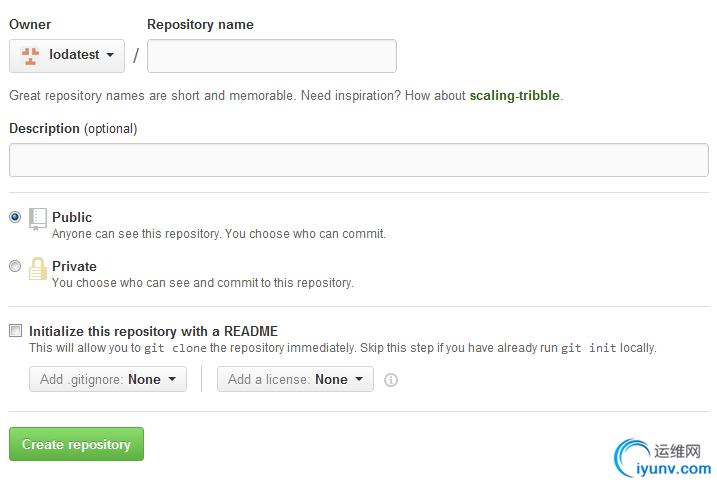
Task: Use the scaling-tribble suggested name link
Action: click(x=514, y=95)
